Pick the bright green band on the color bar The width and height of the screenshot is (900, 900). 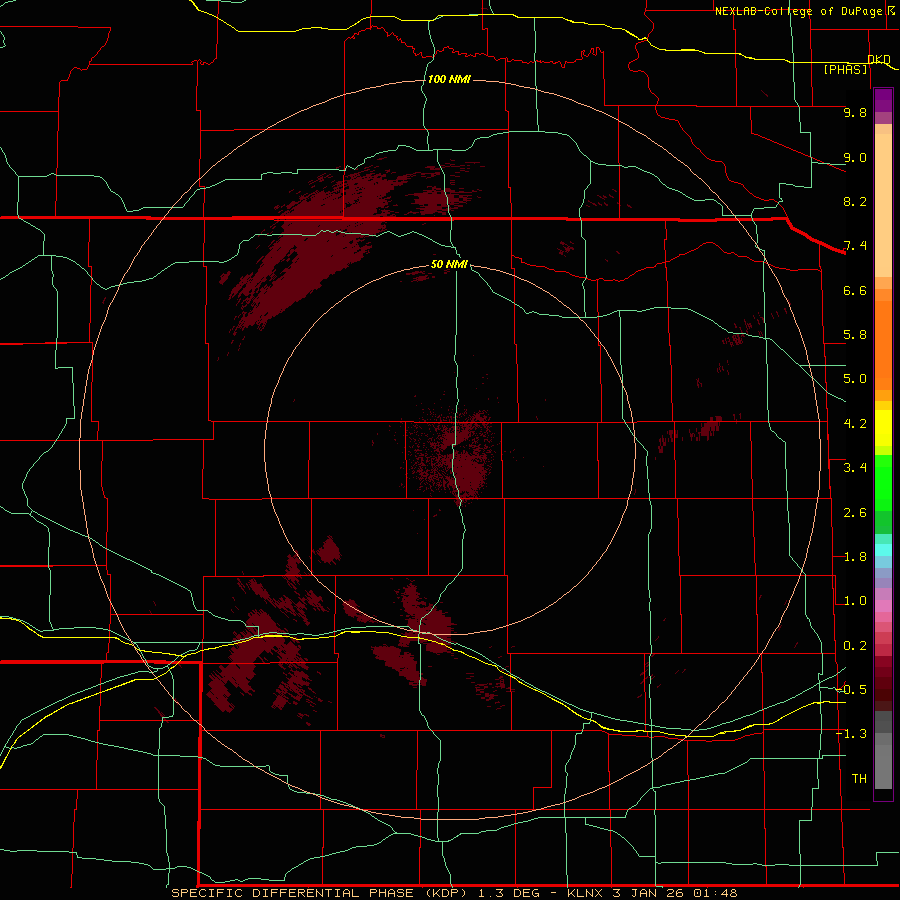[883, 483]
